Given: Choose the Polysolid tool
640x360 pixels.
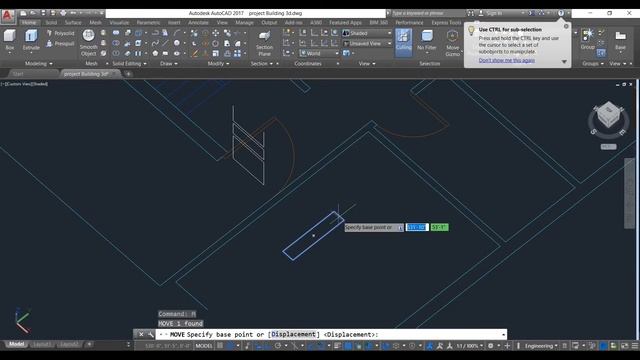Looking at the screenshot, I should point(60,33).
